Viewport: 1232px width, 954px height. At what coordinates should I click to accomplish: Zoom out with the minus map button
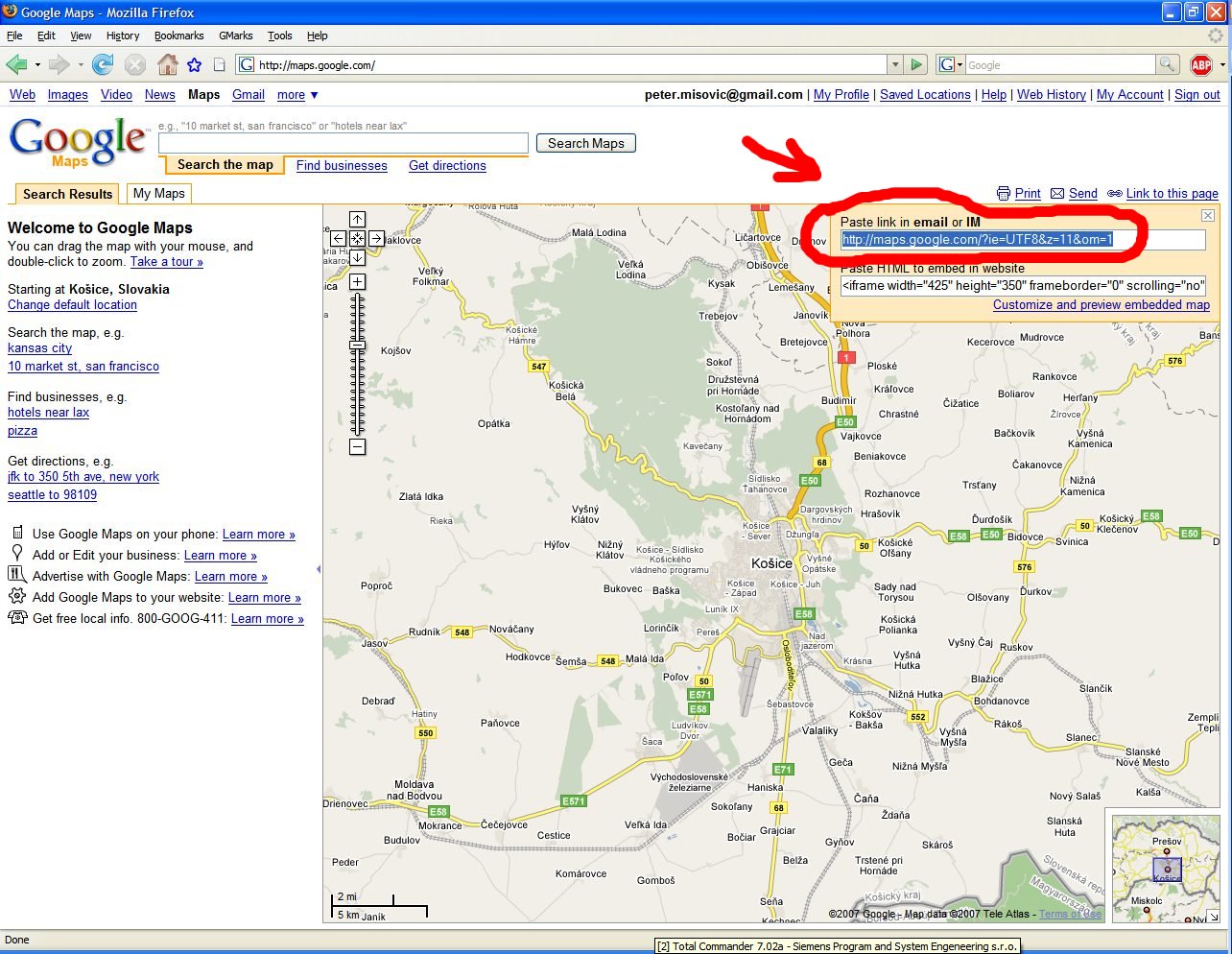pyautogui.click(x=357, y=446)
